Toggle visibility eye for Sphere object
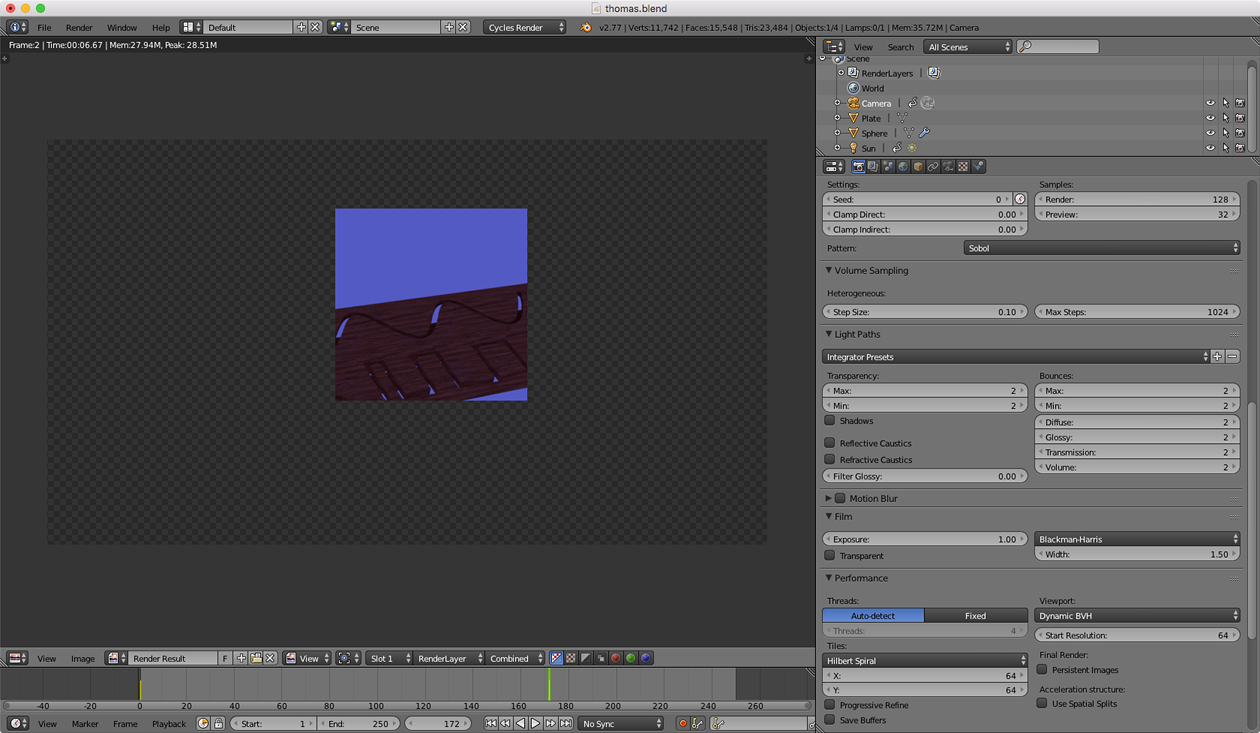 [1210, 133]
